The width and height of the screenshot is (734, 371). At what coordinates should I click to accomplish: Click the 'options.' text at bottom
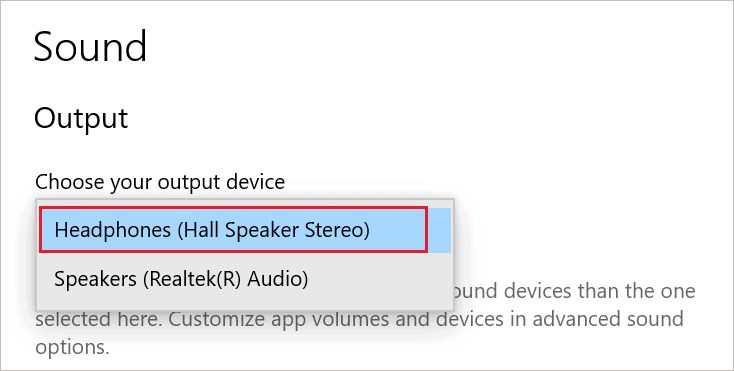(72, 348)
